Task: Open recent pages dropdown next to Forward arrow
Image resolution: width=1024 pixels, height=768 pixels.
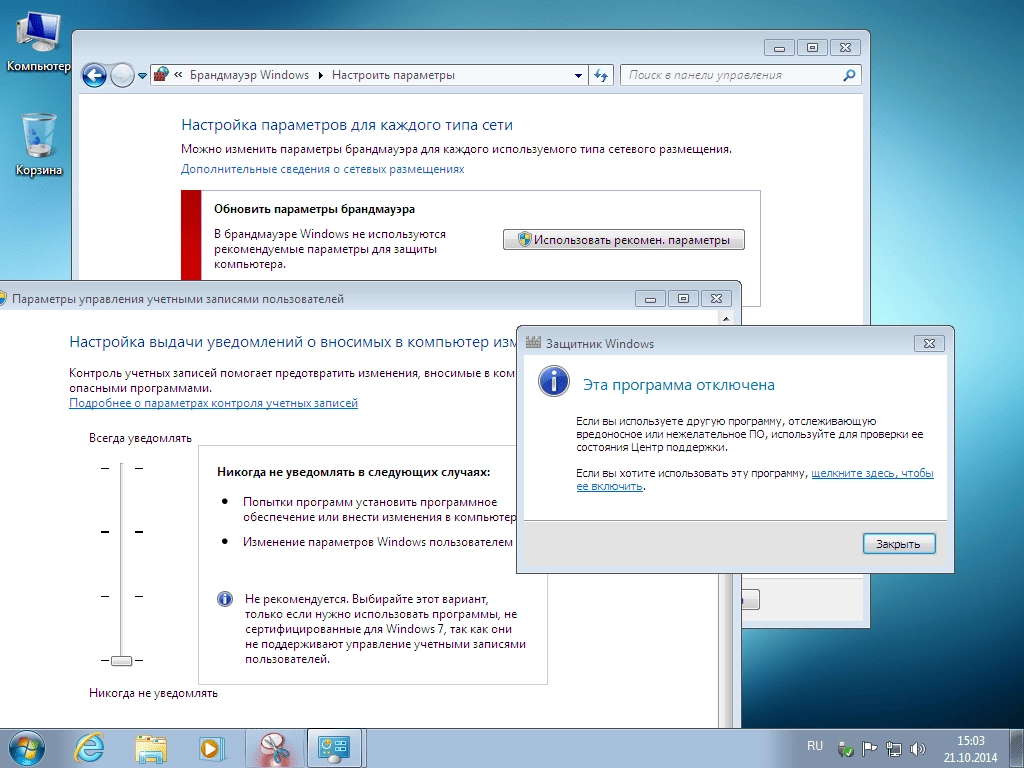Action: (x=142, y=76)
